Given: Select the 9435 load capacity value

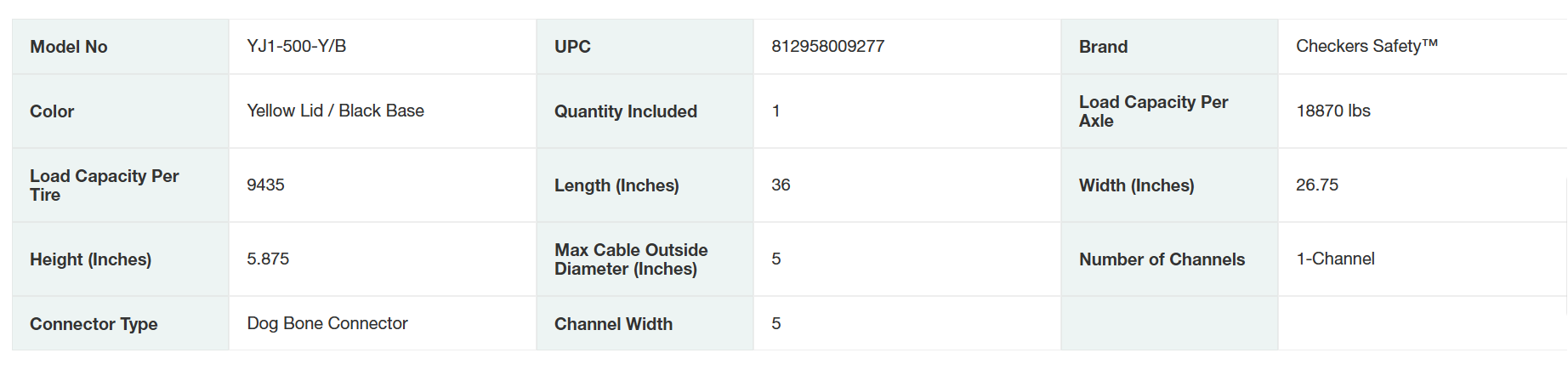Looking at the screenshot, I should click(x=265, y=185).
